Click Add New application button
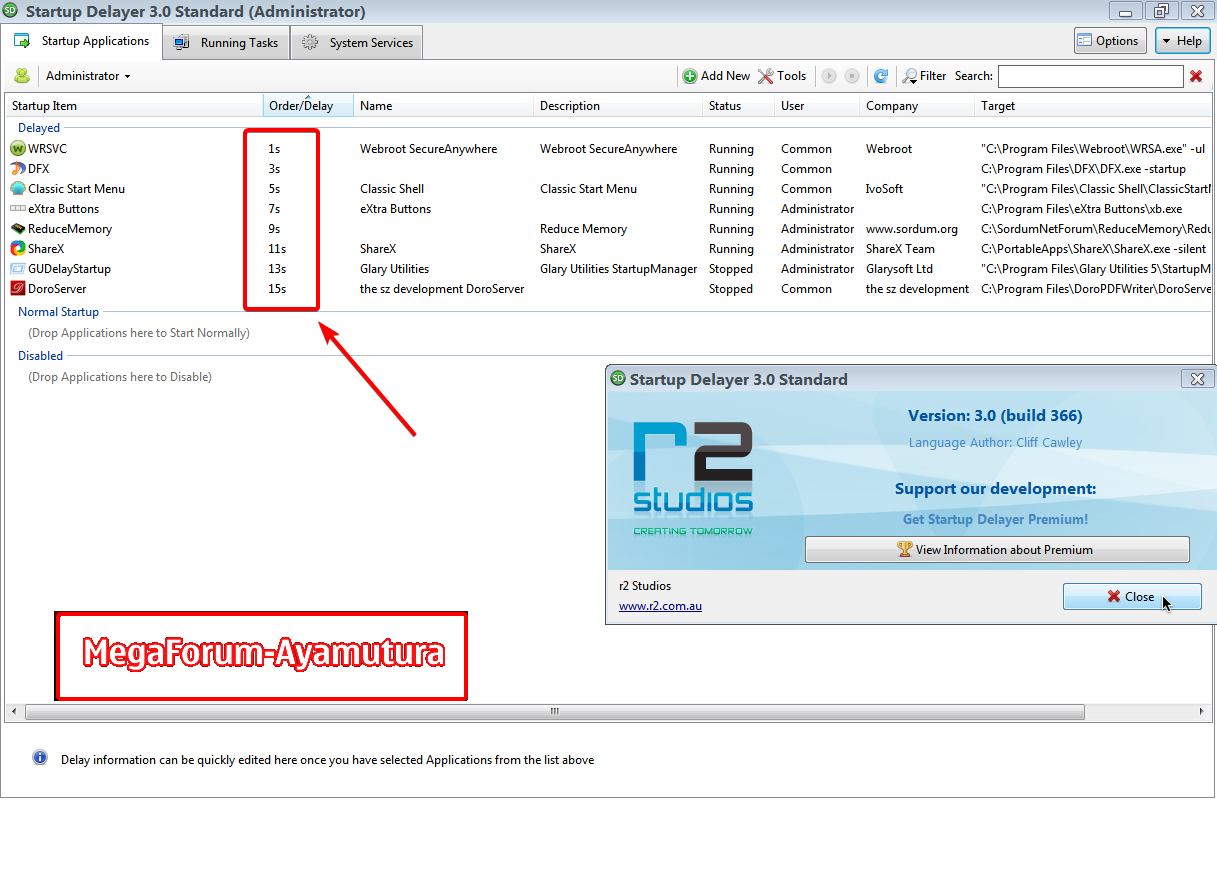Viewport: 1217px width, 889px height. (x=716, y=76)
